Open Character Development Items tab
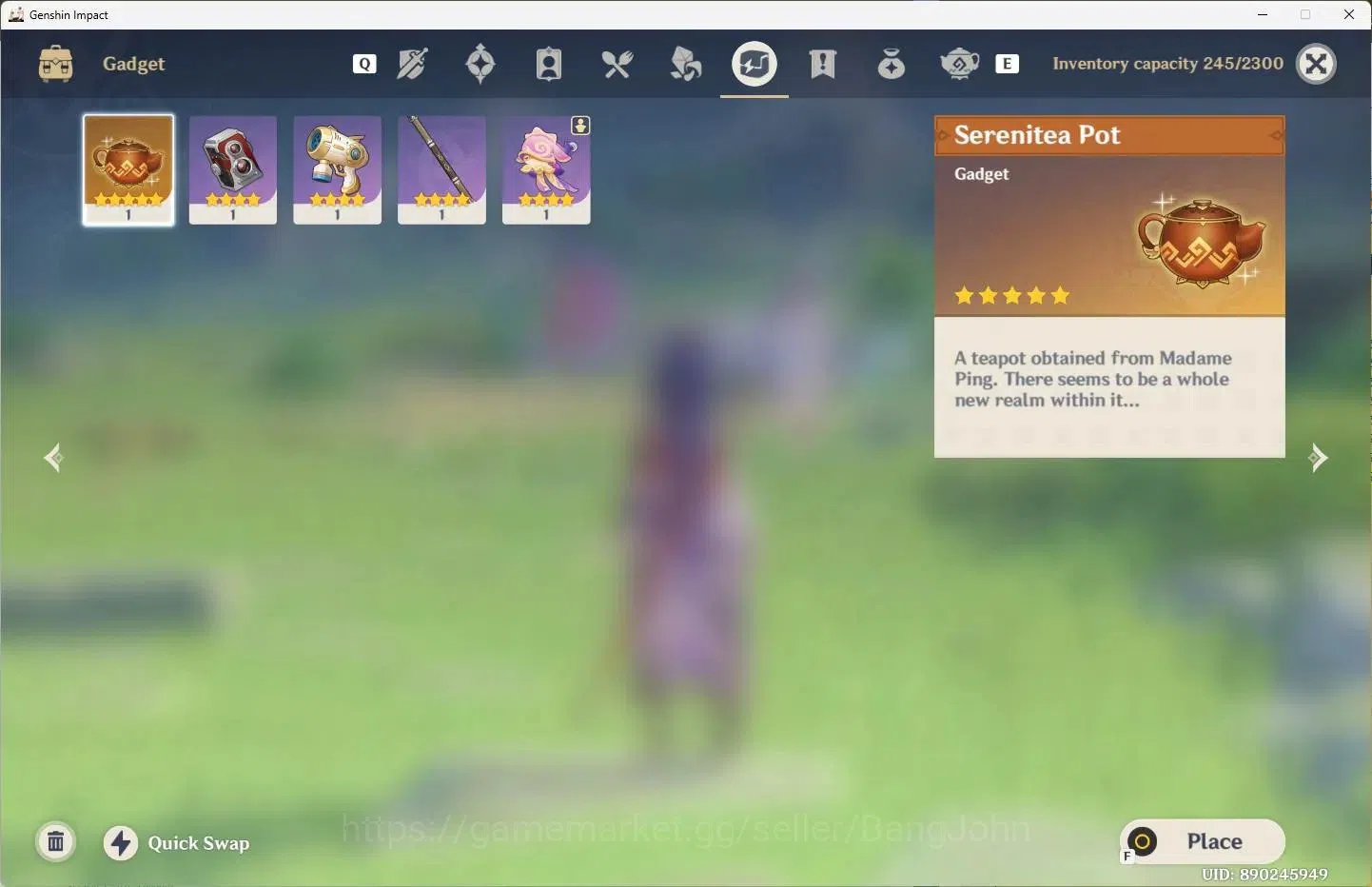The width and height of the screenshot is (1372, 887). pos(549,64)
